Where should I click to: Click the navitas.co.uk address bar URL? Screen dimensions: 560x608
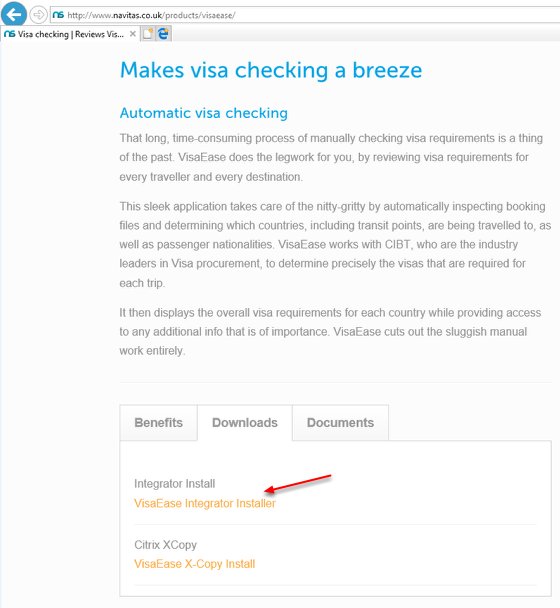pos(151,15)
